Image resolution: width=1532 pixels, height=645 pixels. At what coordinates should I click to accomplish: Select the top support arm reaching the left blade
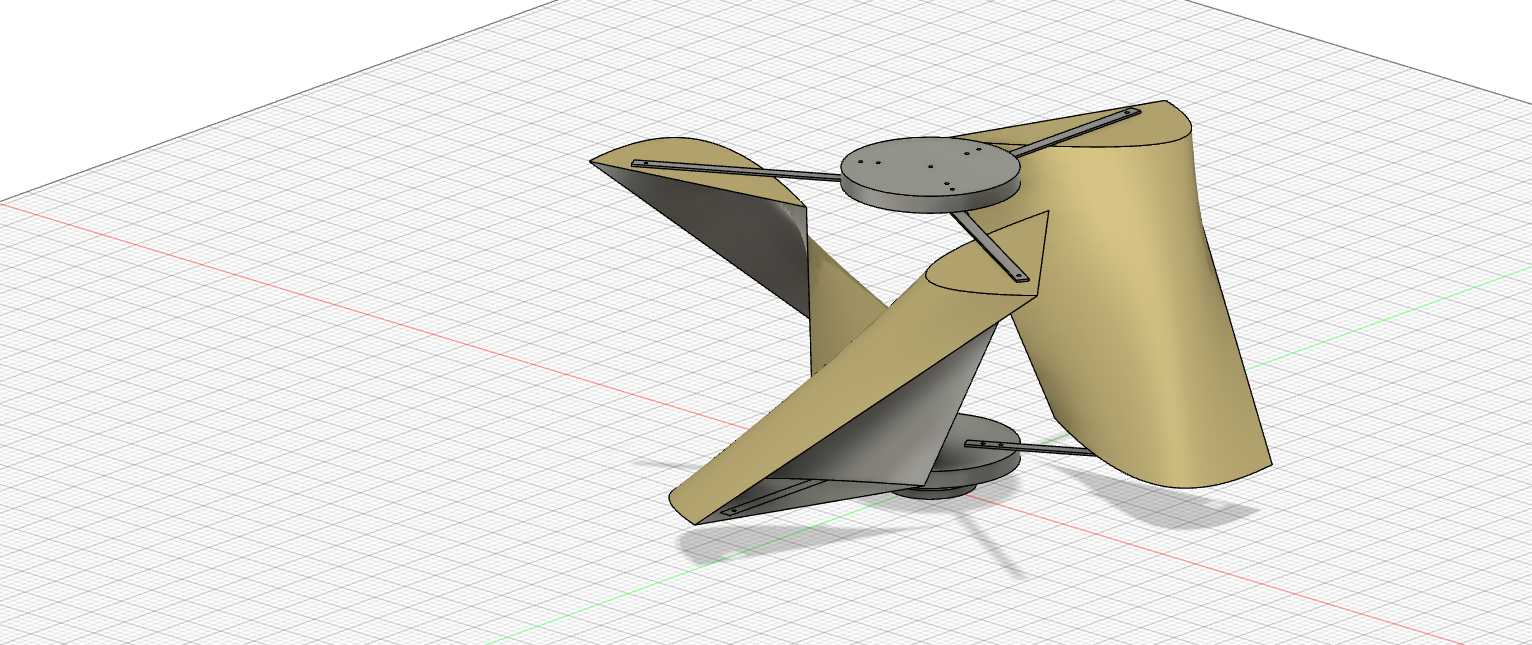737,171
